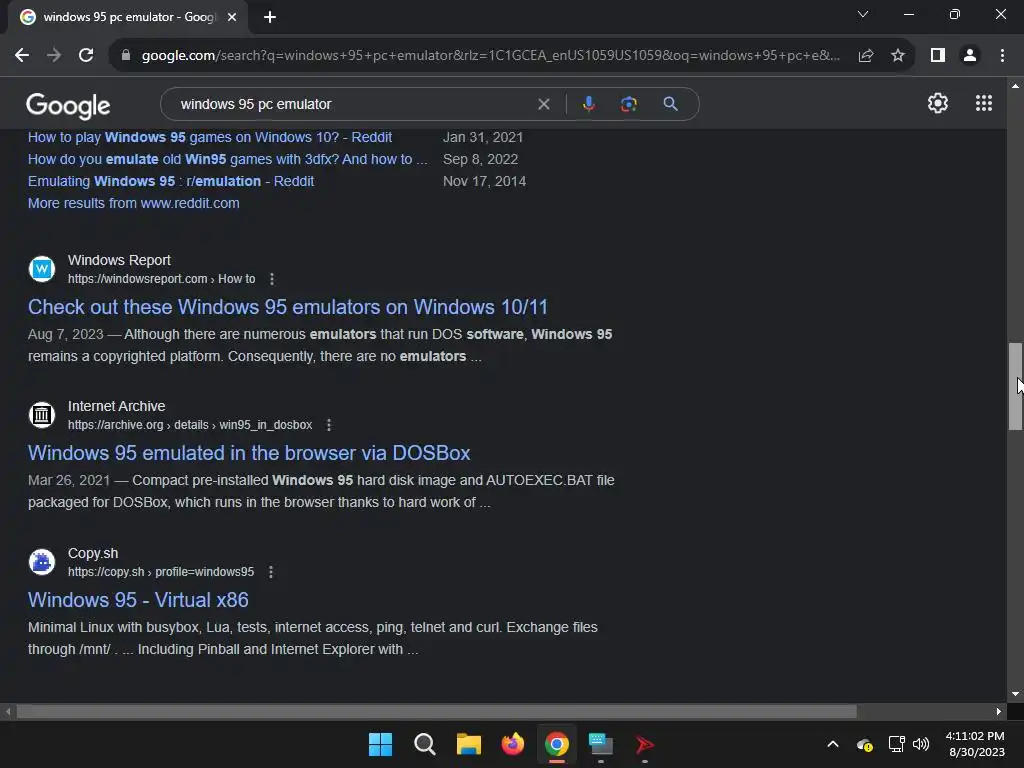This screenshot has width=1024, height=768.
Task: Click the copy.sh profile=windows95 URL breadcrumb
Action: [x=161, y=572]
